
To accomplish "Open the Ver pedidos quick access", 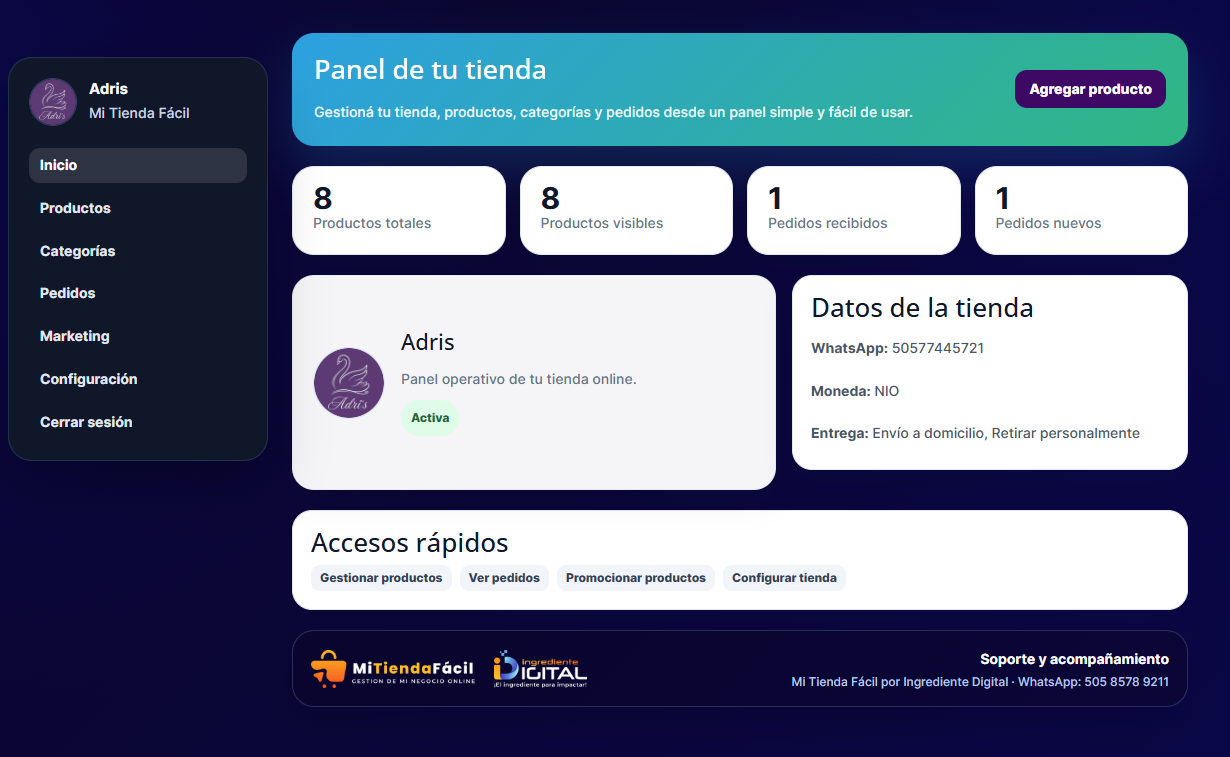I will [504, 578].
